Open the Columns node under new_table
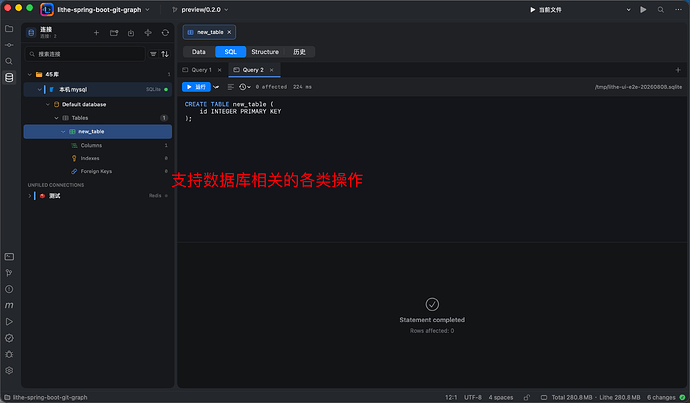Screen dimensions: 690x403 91,145
